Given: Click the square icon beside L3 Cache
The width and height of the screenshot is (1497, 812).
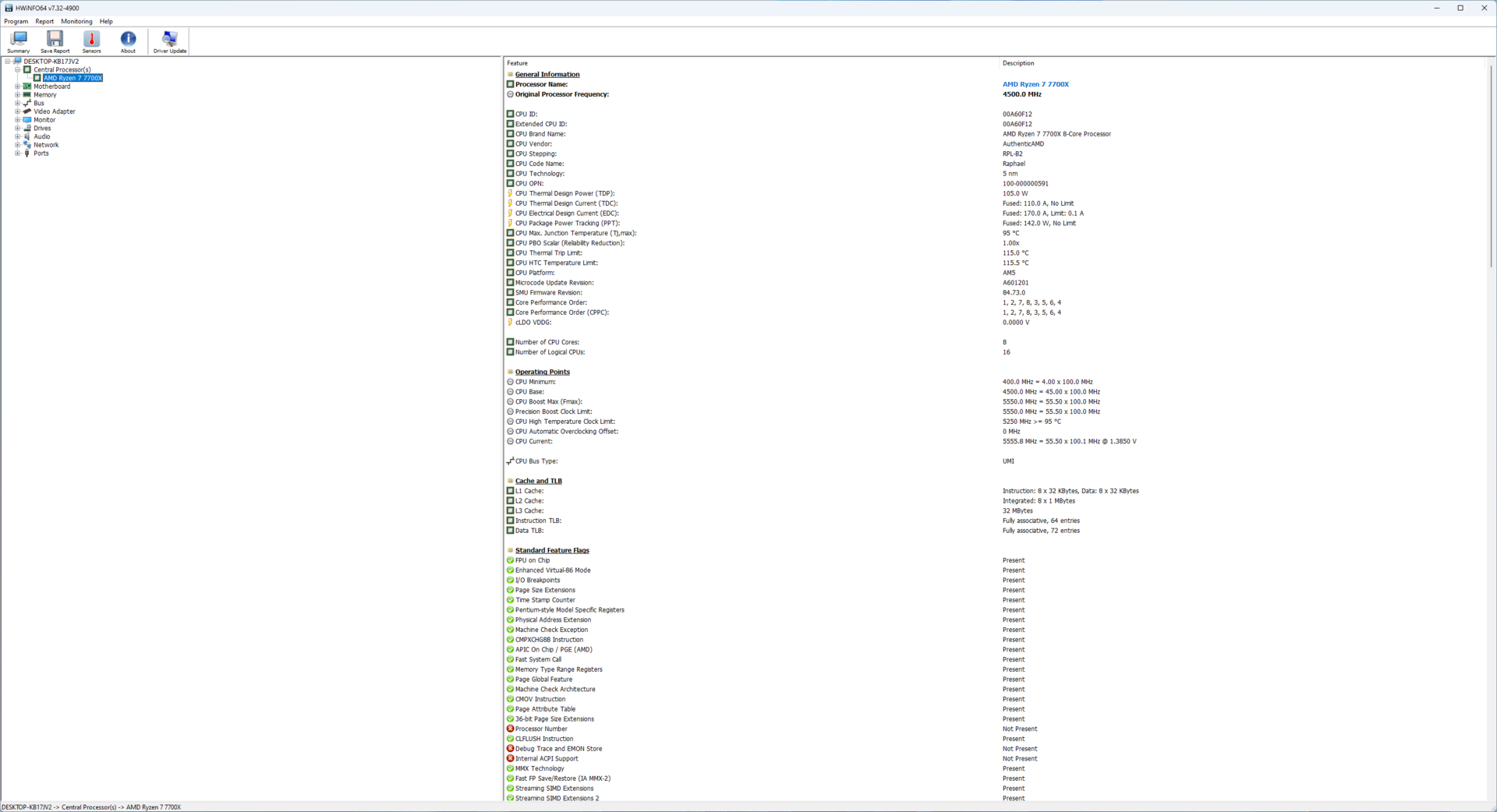Looking at the screenshot, I should (x=511, y=510).
